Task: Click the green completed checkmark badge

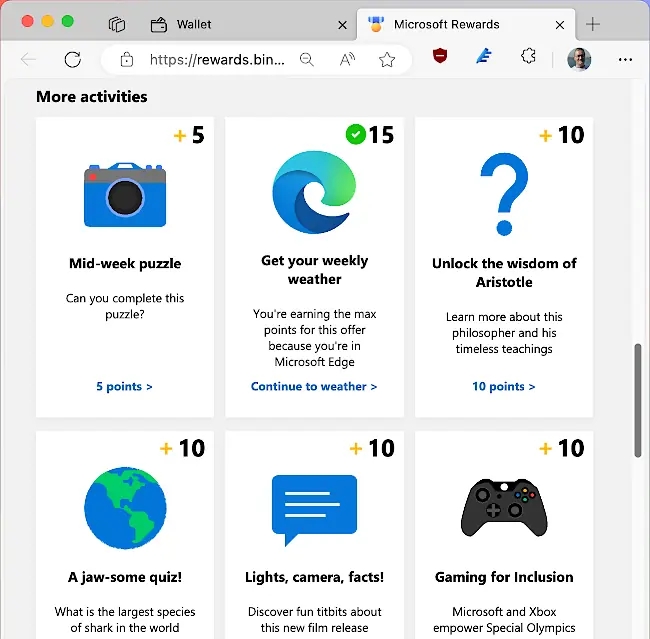Action: click(355, 134)
